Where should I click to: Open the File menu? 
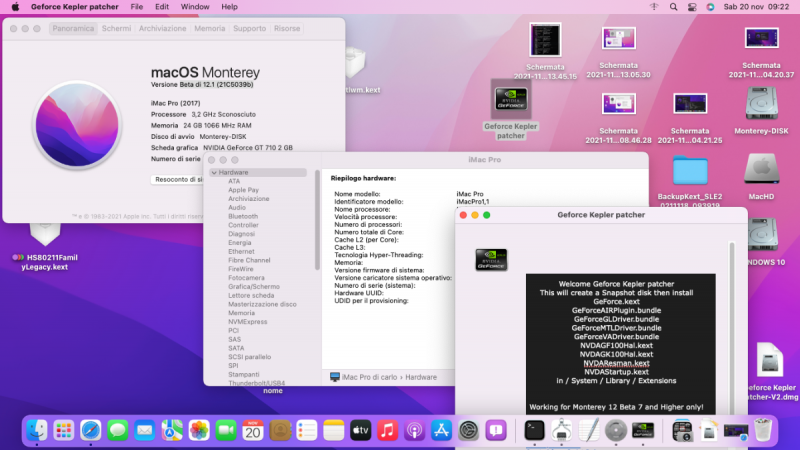[137, 7]
